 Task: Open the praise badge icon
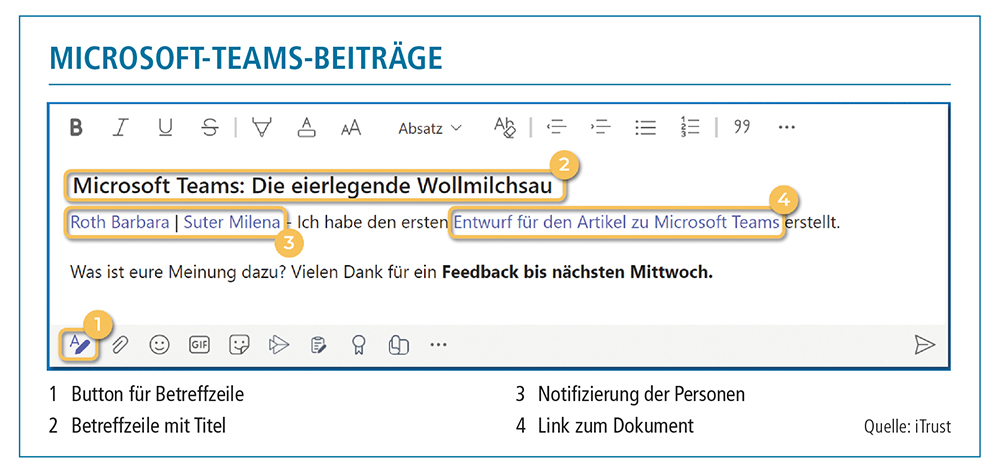(358, 346)
